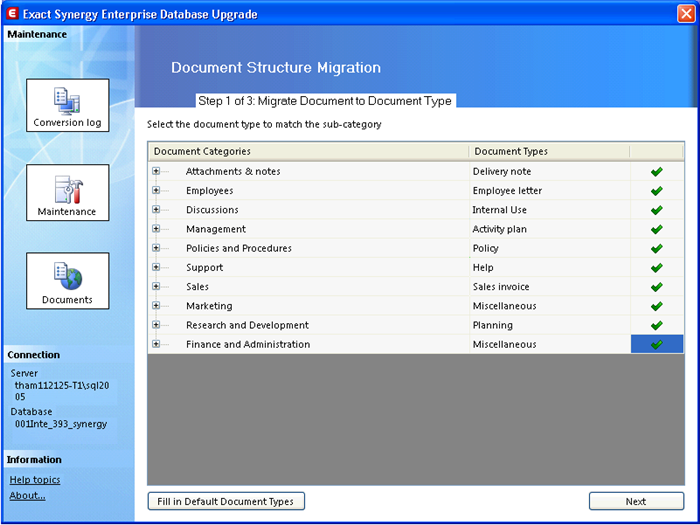This screenshot has width=700, height=525.
Task: Select the Research and Development row label
Action: click(247, 325)
